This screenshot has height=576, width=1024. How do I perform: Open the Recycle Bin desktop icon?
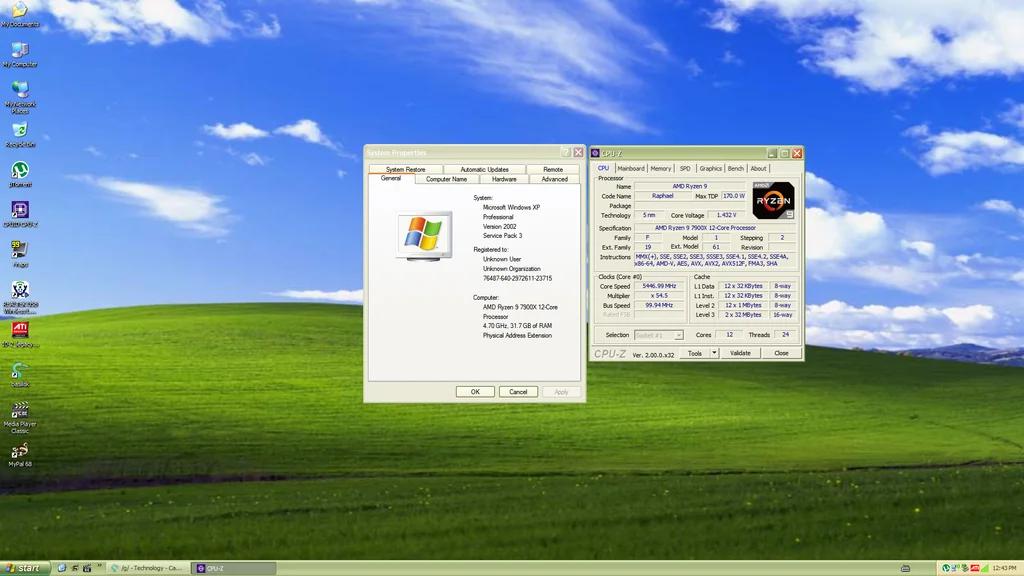click(20, 135)
